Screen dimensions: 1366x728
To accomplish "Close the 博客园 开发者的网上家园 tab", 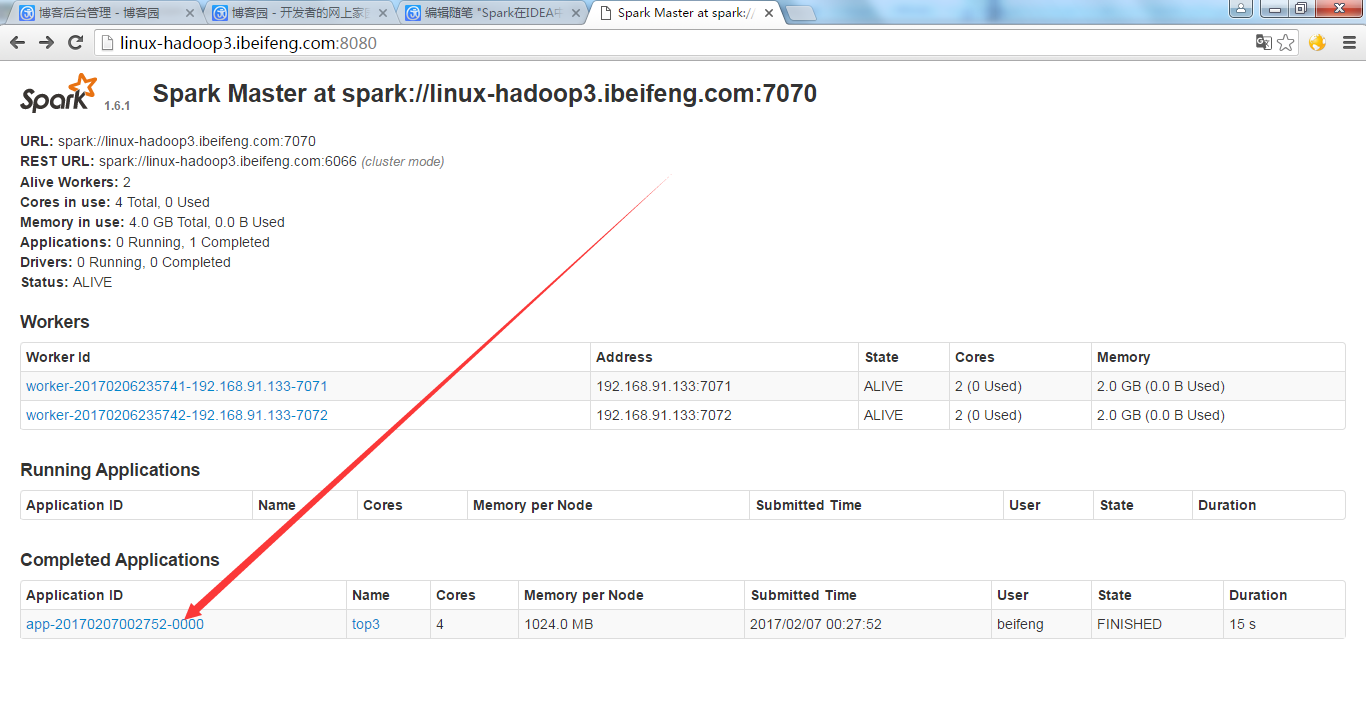I will click(x=383, y=13).
